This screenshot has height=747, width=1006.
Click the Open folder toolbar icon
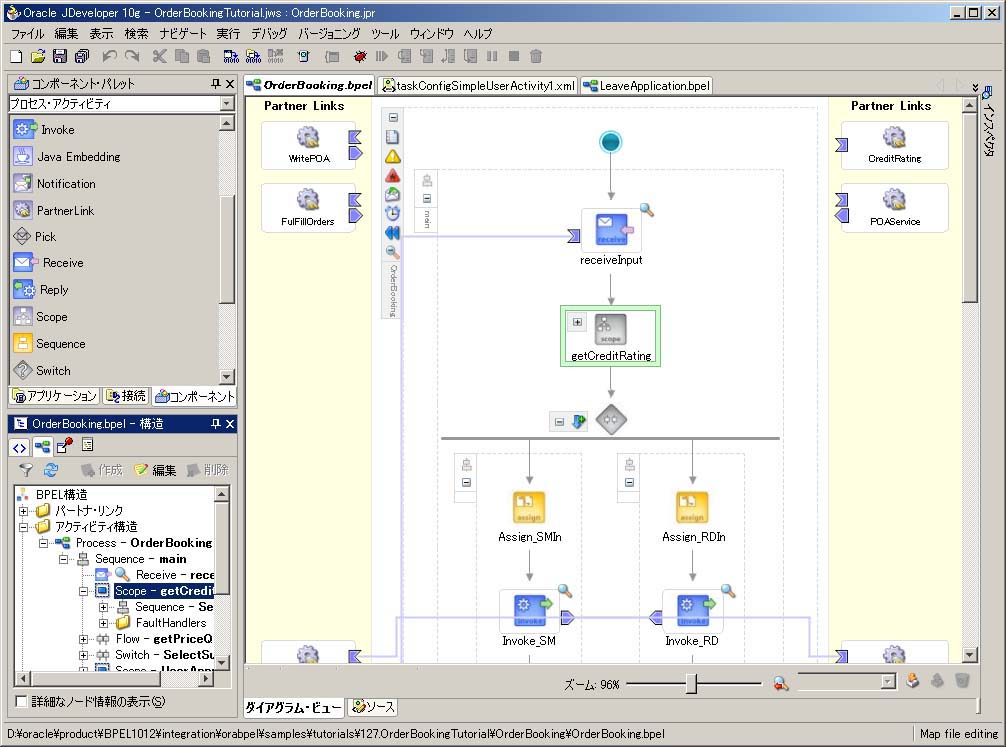click(38, 56)
